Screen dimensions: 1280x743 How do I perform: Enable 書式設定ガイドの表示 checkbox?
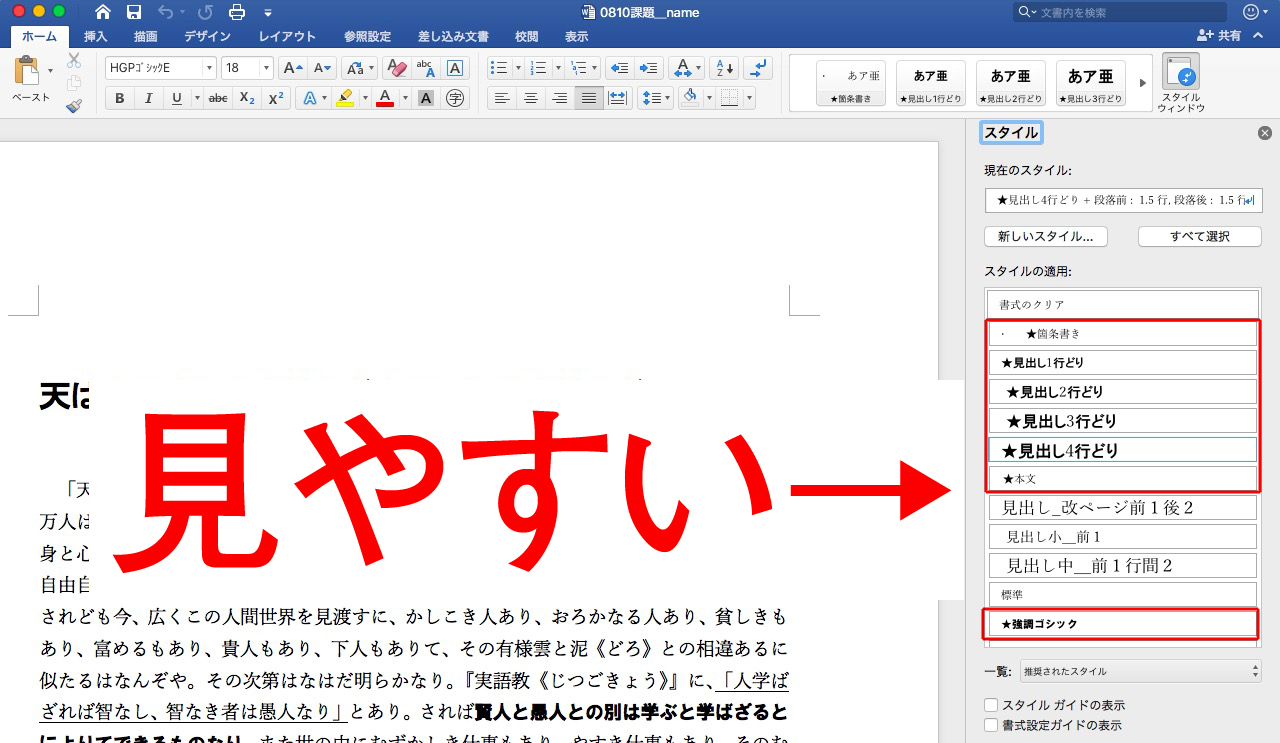pyautogui.click(x=991, y=725)
